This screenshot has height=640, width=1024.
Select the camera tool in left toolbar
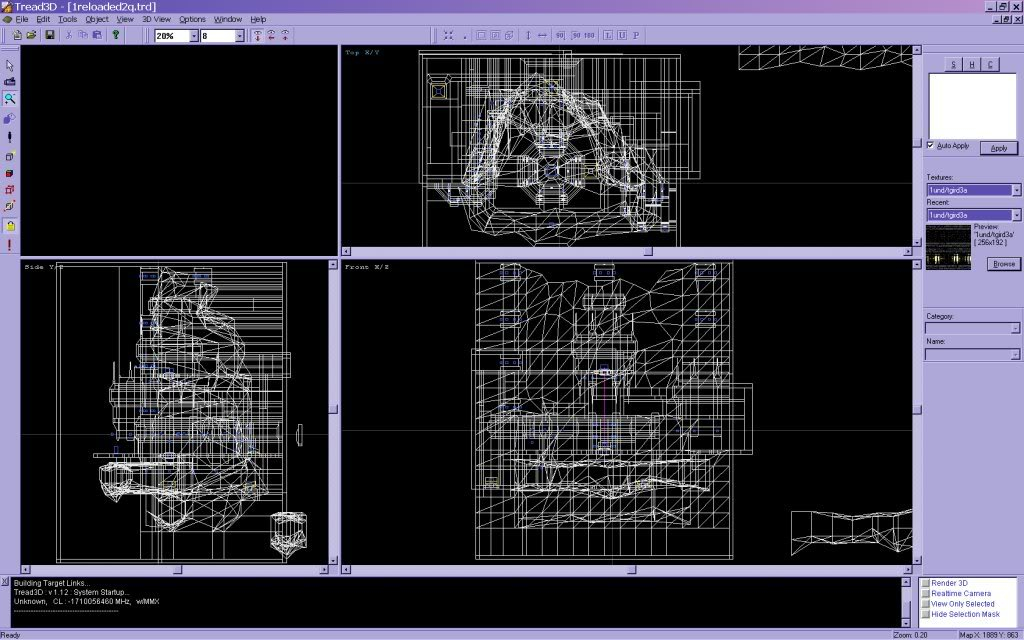[10, 81]
